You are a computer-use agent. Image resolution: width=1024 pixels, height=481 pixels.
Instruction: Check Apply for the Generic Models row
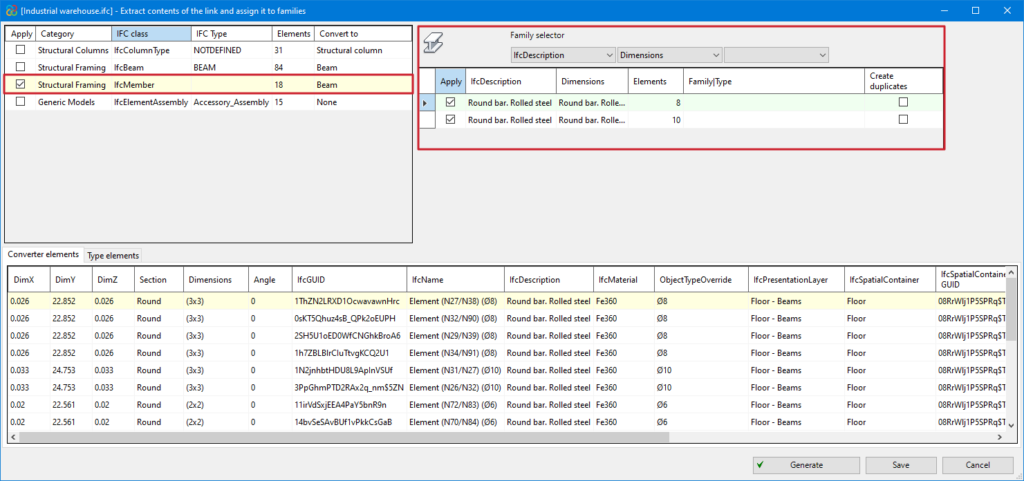pyautogui.click(x=21, y=102)
